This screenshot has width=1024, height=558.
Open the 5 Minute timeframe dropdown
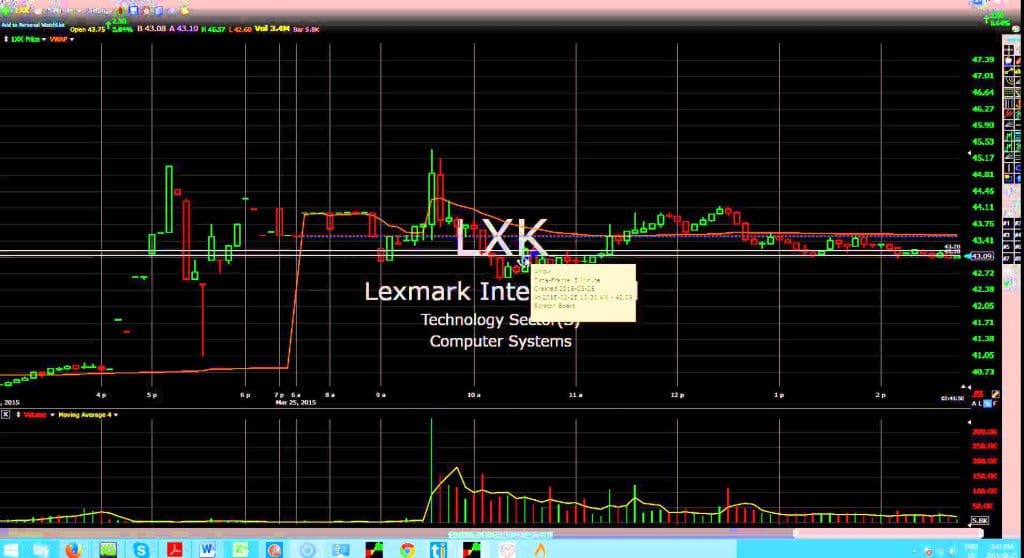tap(64, 11)
